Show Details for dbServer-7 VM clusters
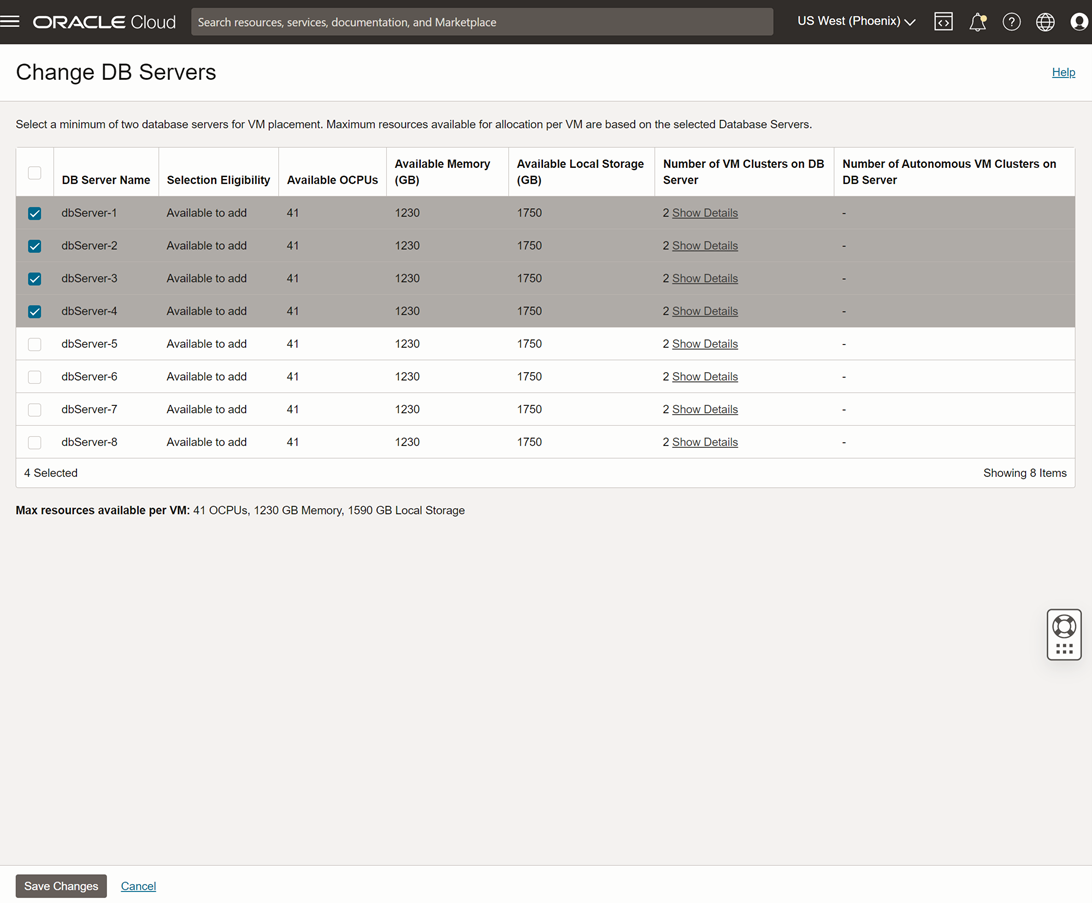 click(704, 410)
